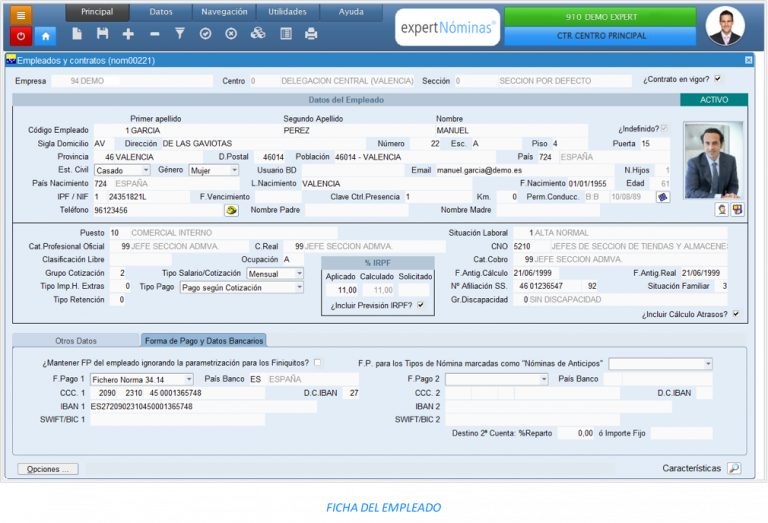Click the green 910 DEMO EXPERT button
768x523 pixels.
(x=599, y=17)
